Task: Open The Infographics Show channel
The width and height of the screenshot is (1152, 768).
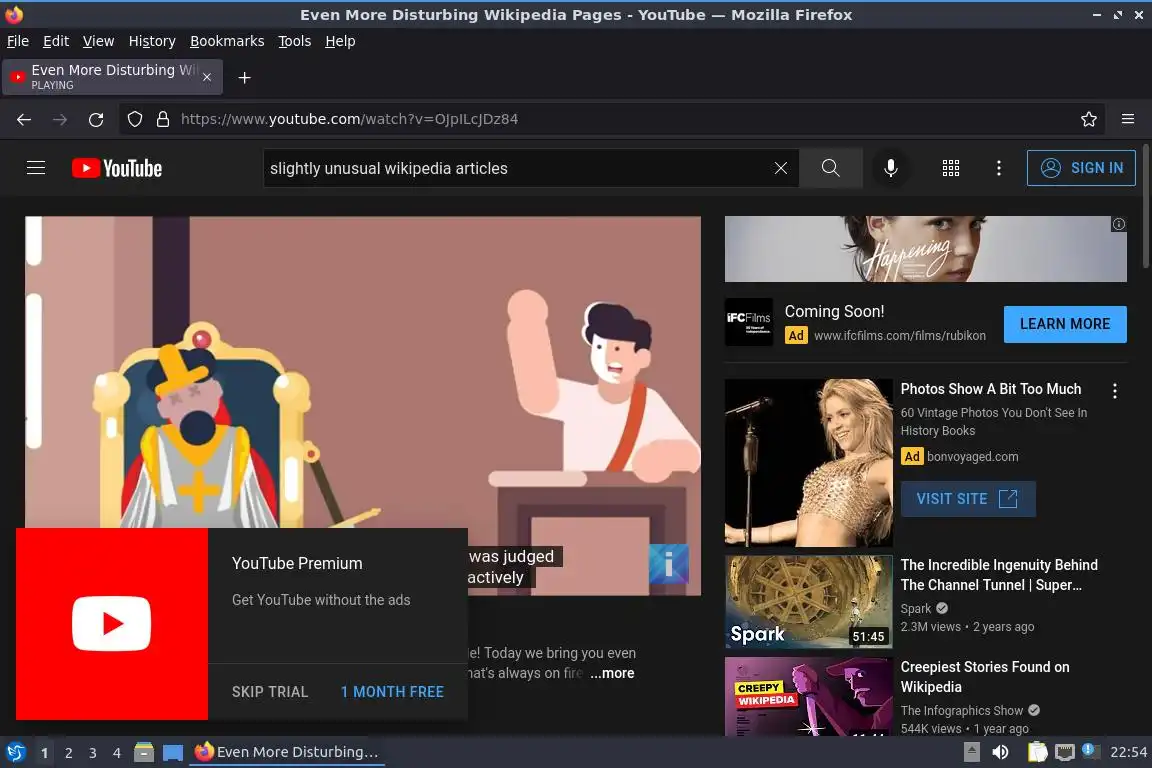Action: click(962, 711)
